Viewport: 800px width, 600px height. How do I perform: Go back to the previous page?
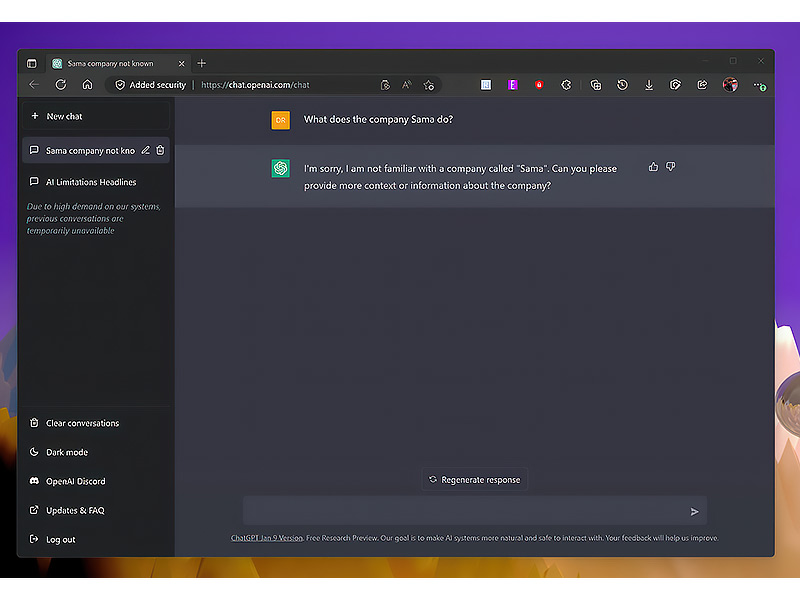[x=34, y=85]
